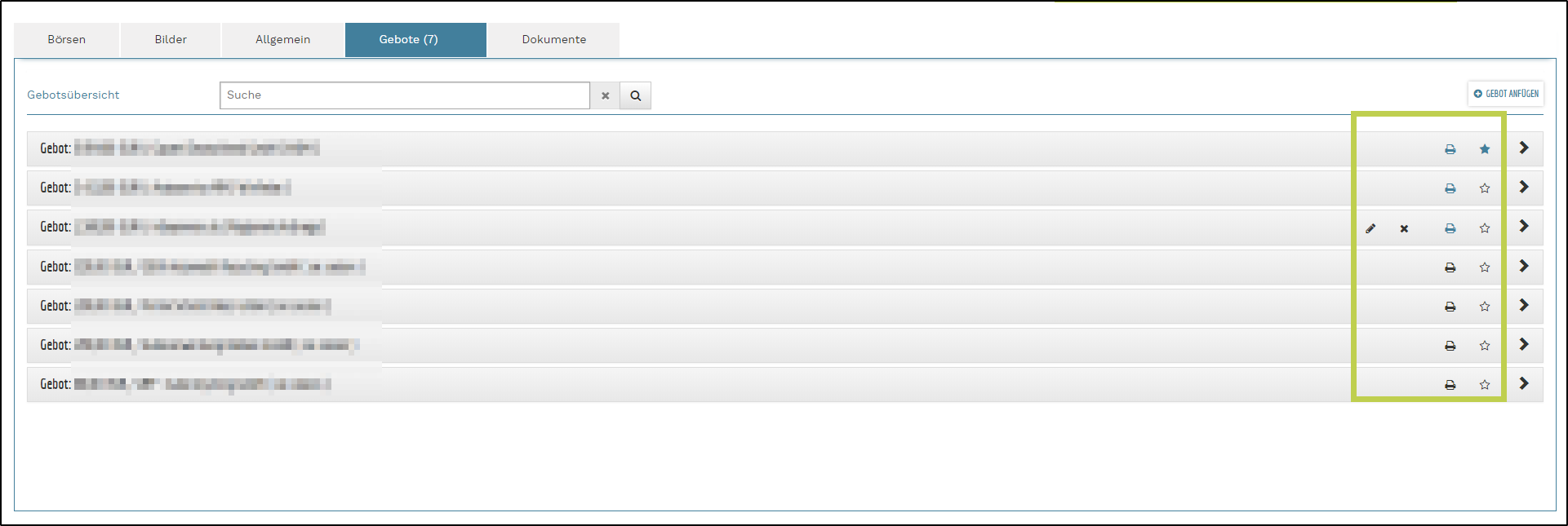The width and height of the screenshot is (1568, 526).
Task: Expand the last bid row arrow
Action: (1524, 384)
